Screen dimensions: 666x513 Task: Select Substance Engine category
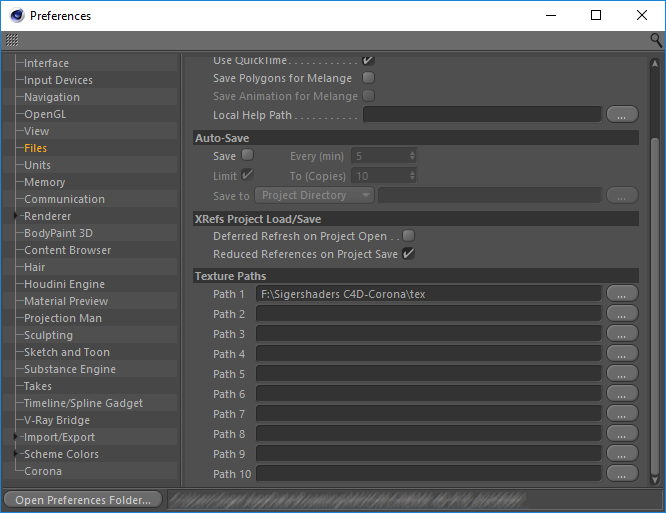point(70,369)
